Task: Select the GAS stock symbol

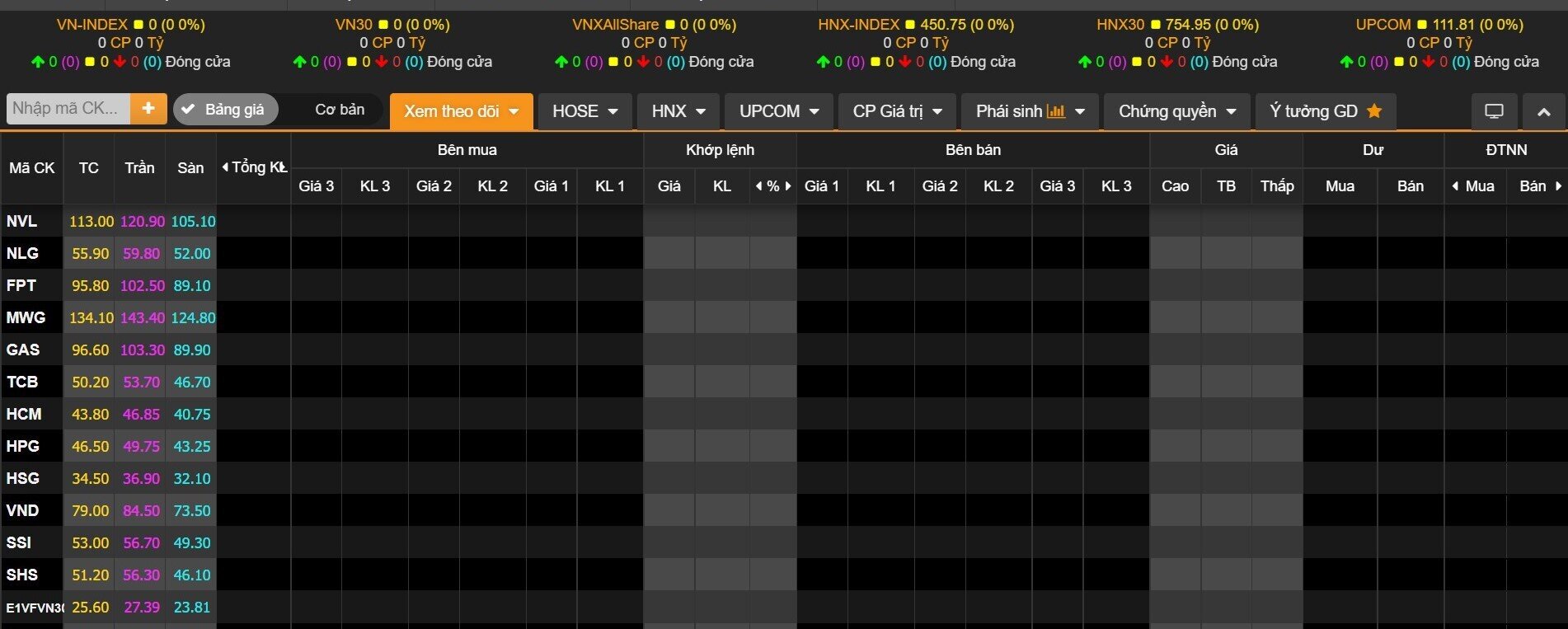Action: pyautogui.click(x=23, y=350)
